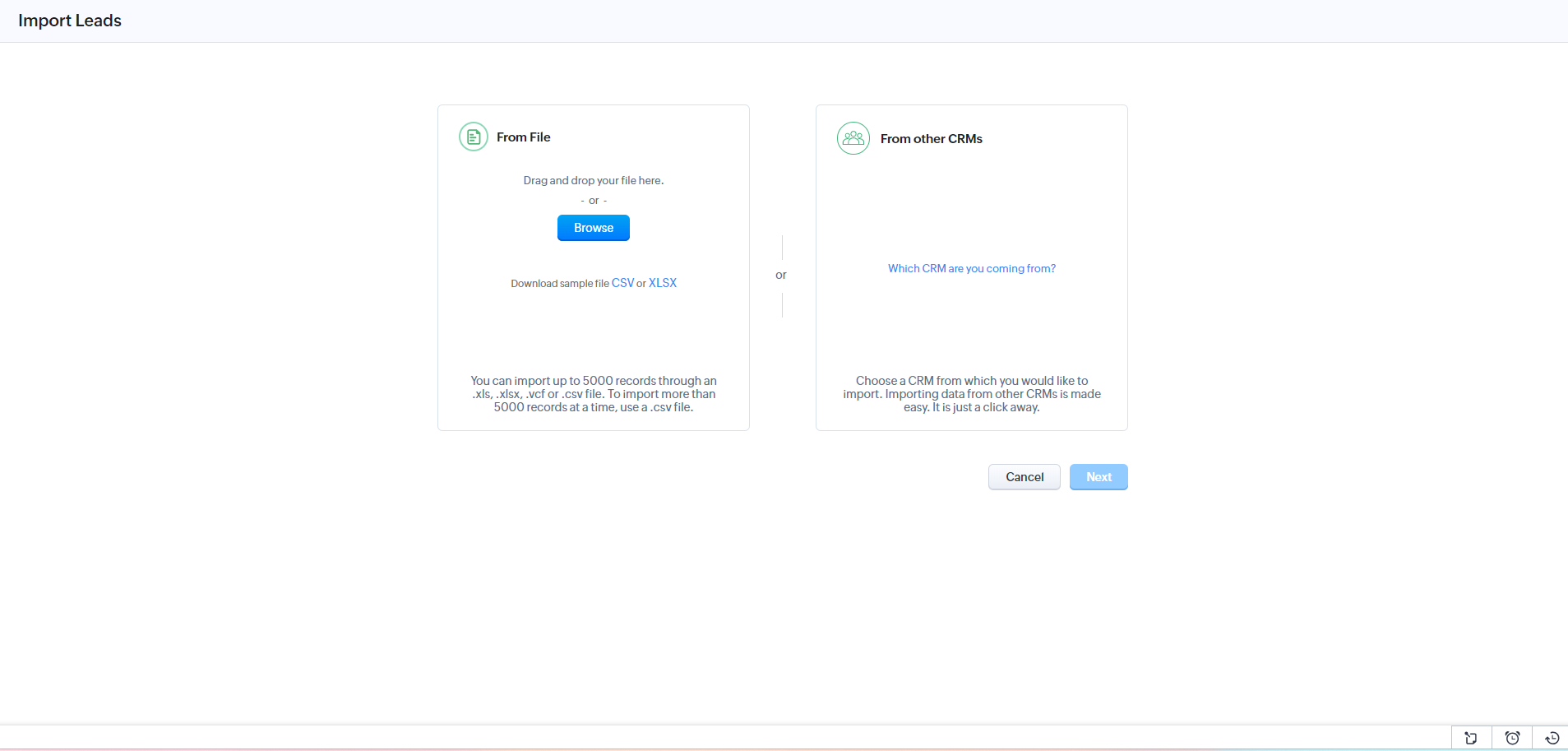Proceed with the Next button

[1098, 477]
